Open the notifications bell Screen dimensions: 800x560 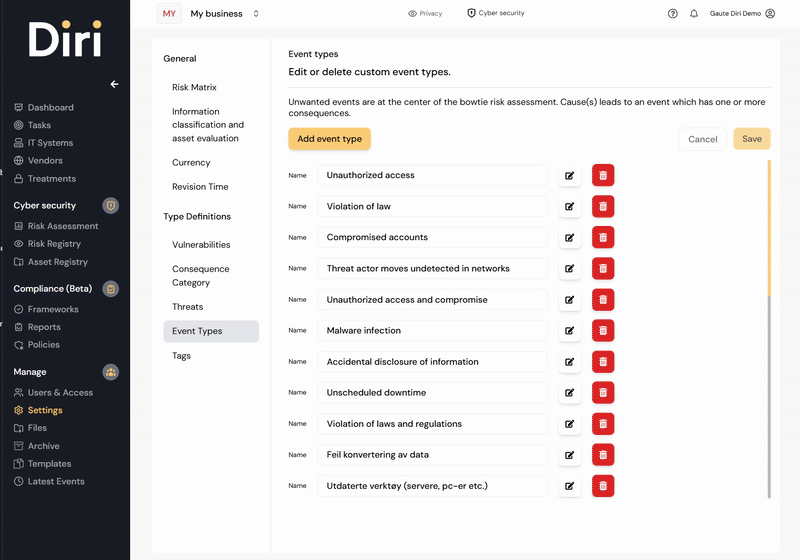(694, 14)
